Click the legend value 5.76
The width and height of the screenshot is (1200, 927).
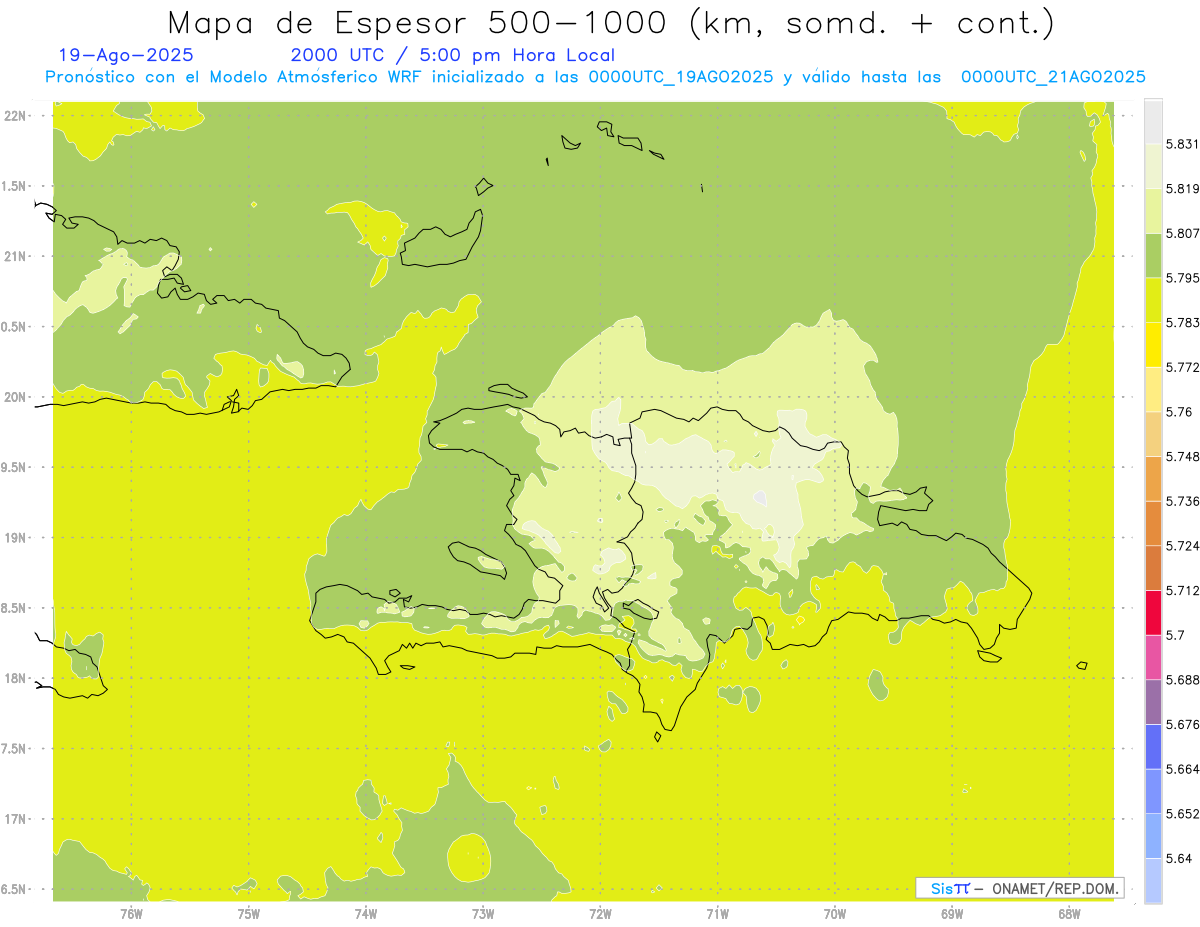coord(1179,412)
